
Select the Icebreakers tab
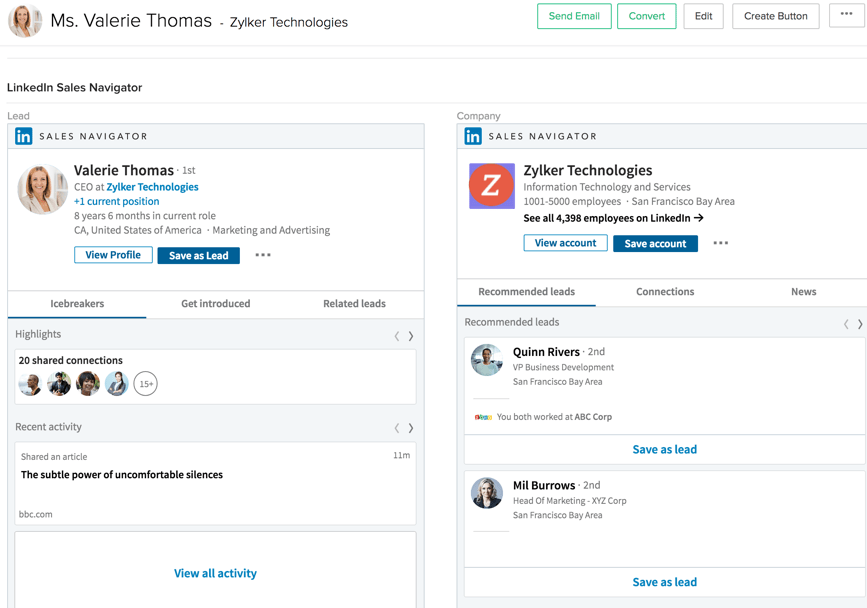(x=77, y=303)
